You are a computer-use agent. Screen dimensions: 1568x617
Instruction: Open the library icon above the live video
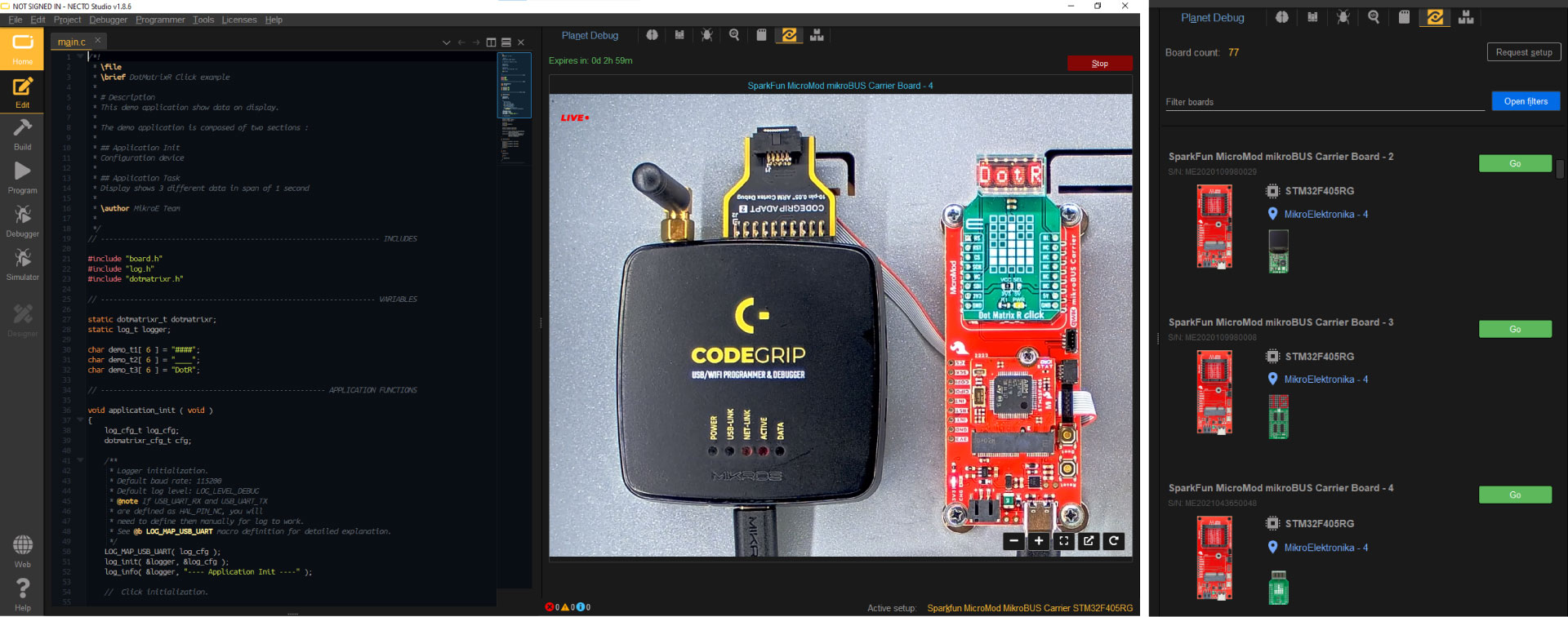point(679,35)
